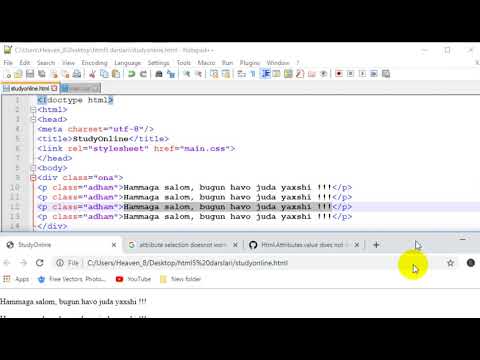Collapse the head tag fold marker
480x360 pixels.
[x=33, y=119]
